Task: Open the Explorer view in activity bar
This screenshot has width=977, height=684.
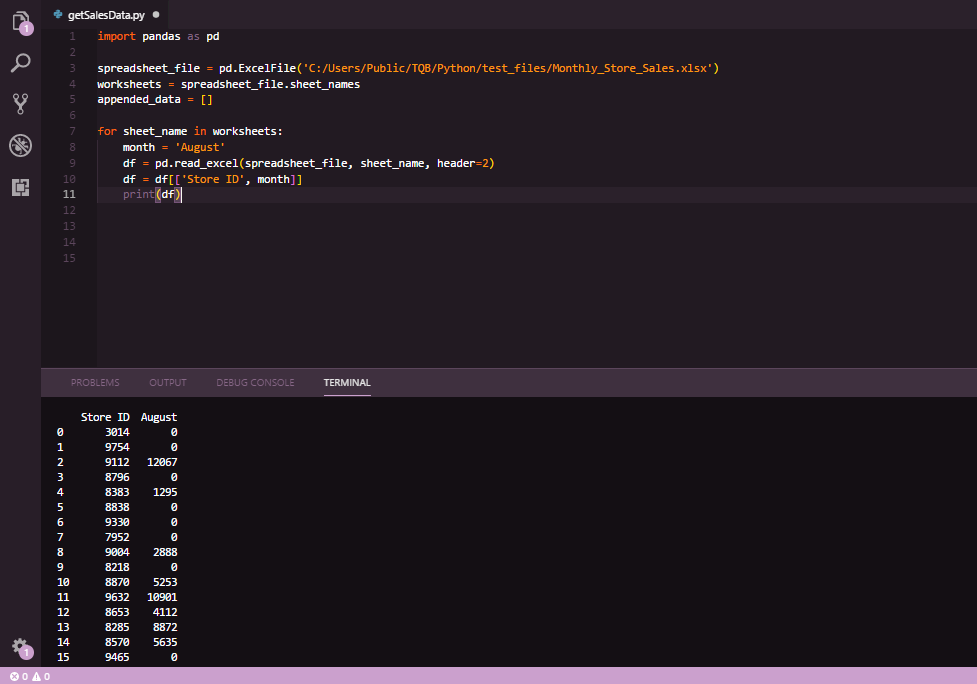Action: click(x=21, y=22)
